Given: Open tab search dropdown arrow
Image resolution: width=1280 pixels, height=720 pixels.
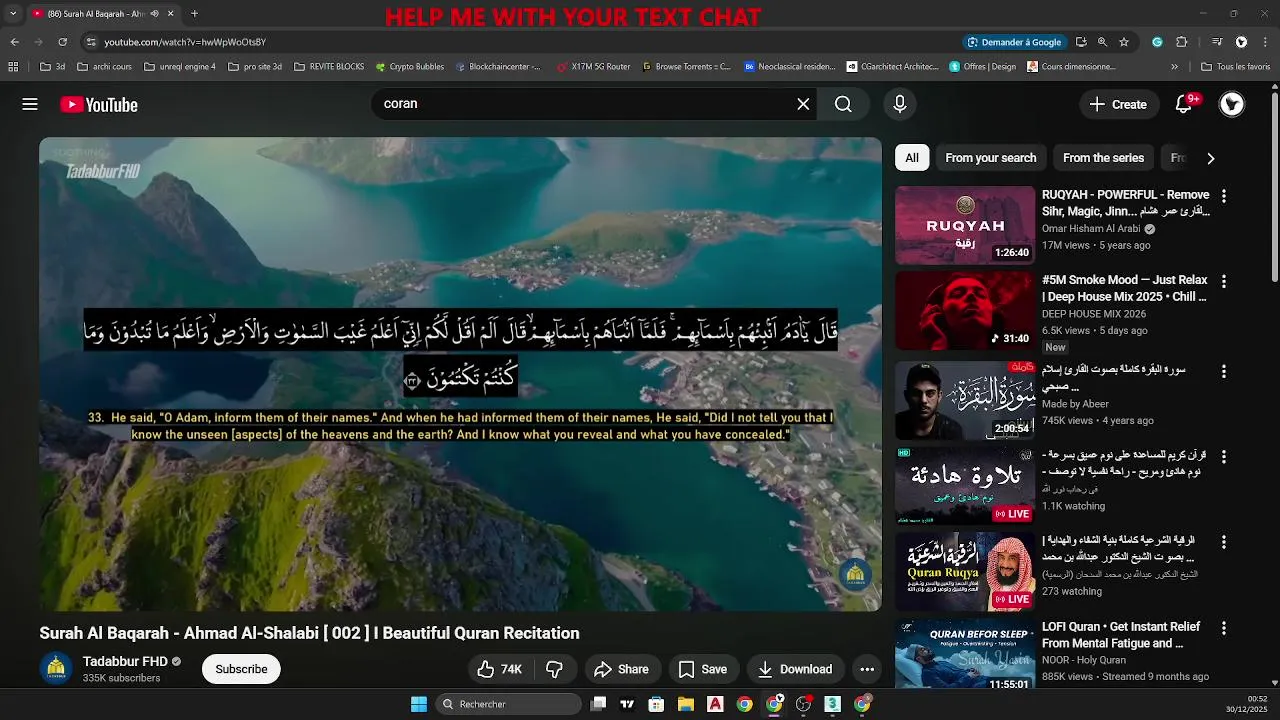Looking at the screenshot, I should click(x=13, y=14).
